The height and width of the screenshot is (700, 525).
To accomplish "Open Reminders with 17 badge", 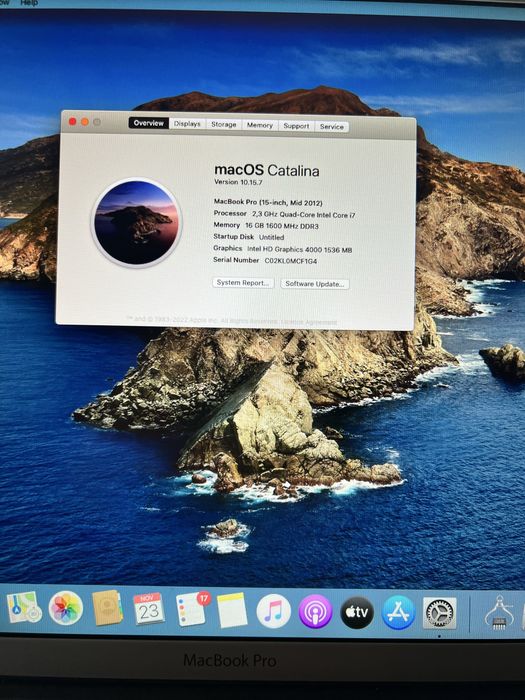I will pyautogui.click(x=192, y=609).
